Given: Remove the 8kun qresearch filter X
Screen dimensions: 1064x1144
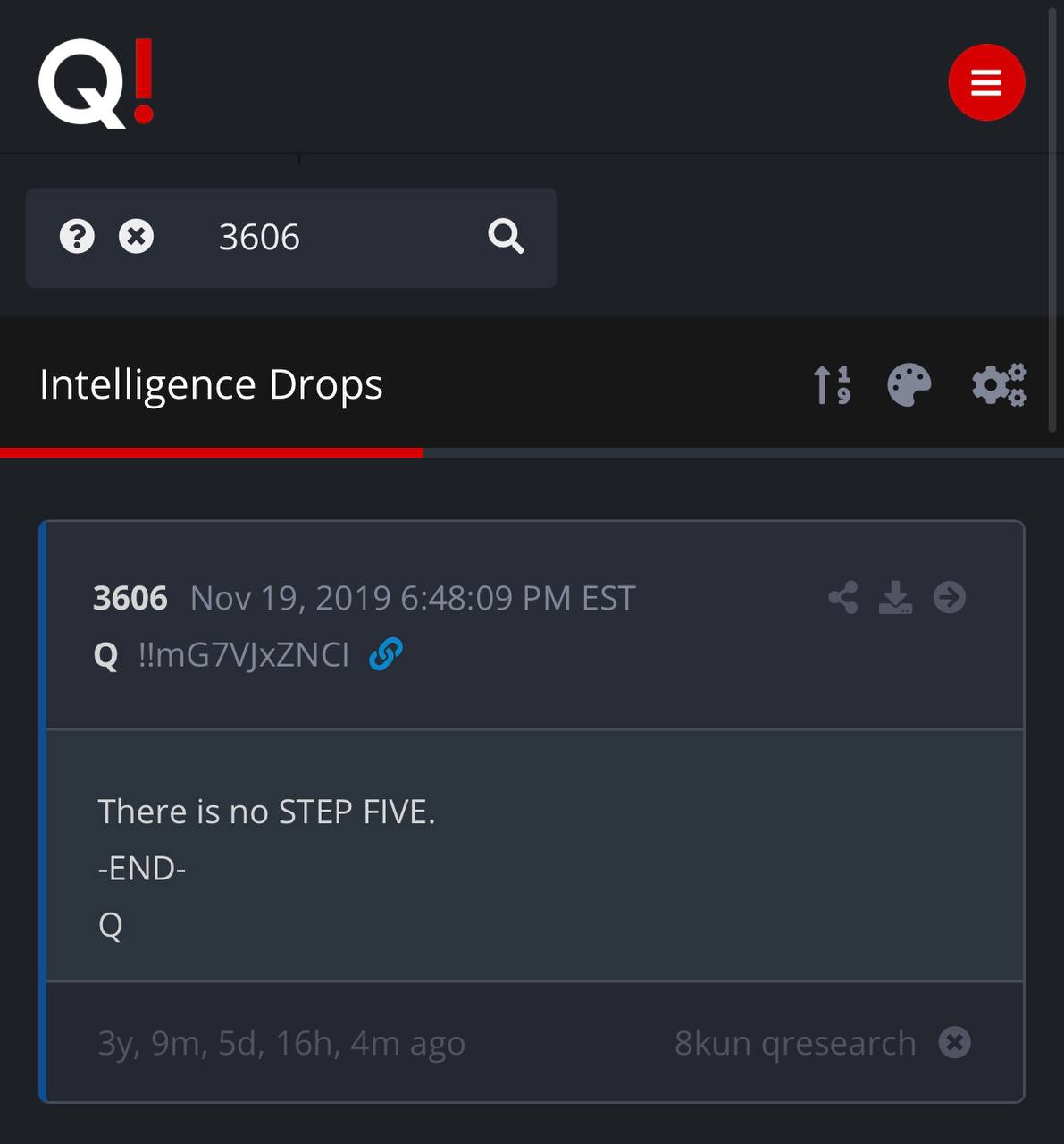Looking at the screenshot, I should pos(955,1042).
